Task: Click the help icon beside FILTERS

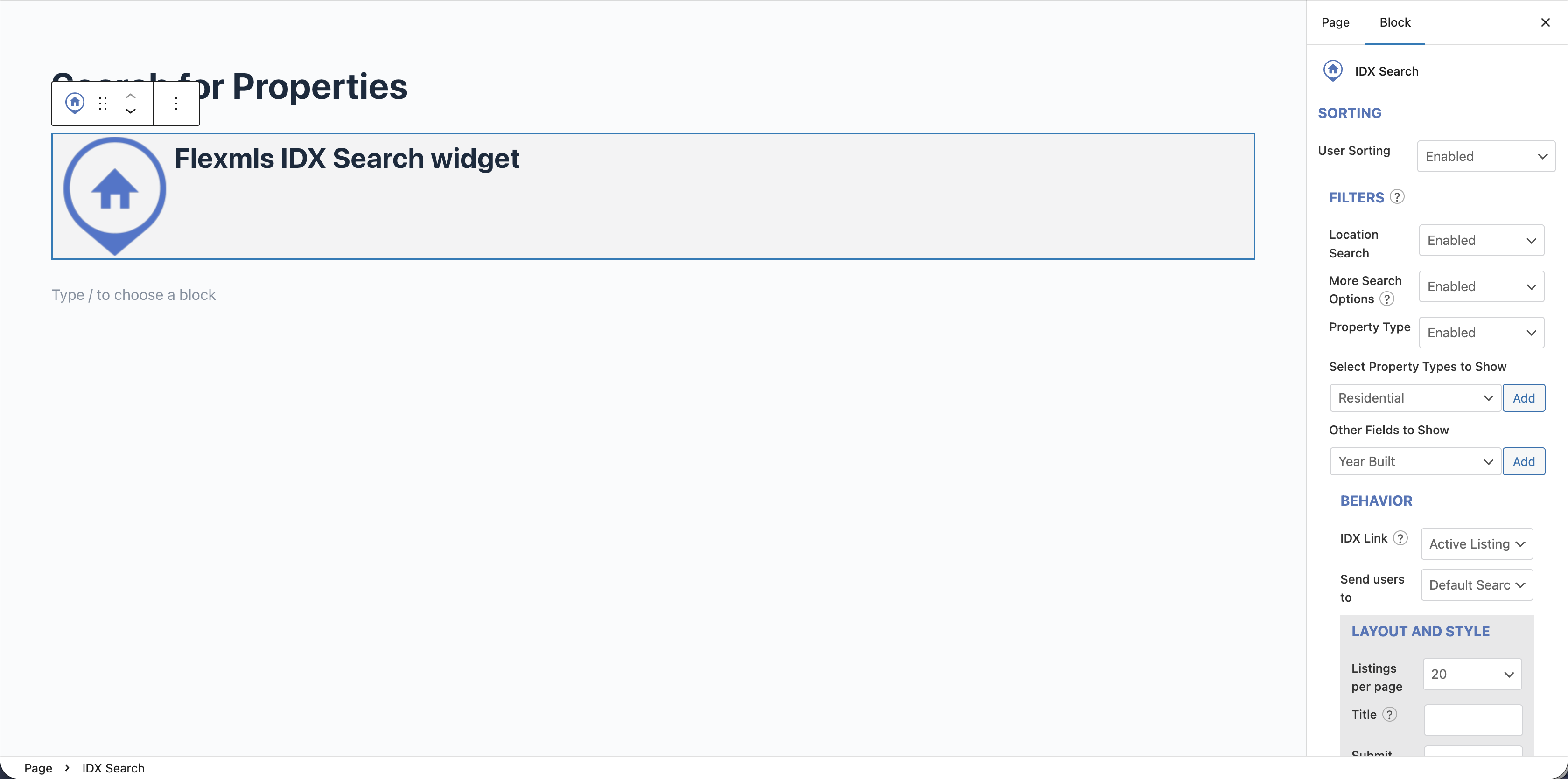Action: (1397, 197)
